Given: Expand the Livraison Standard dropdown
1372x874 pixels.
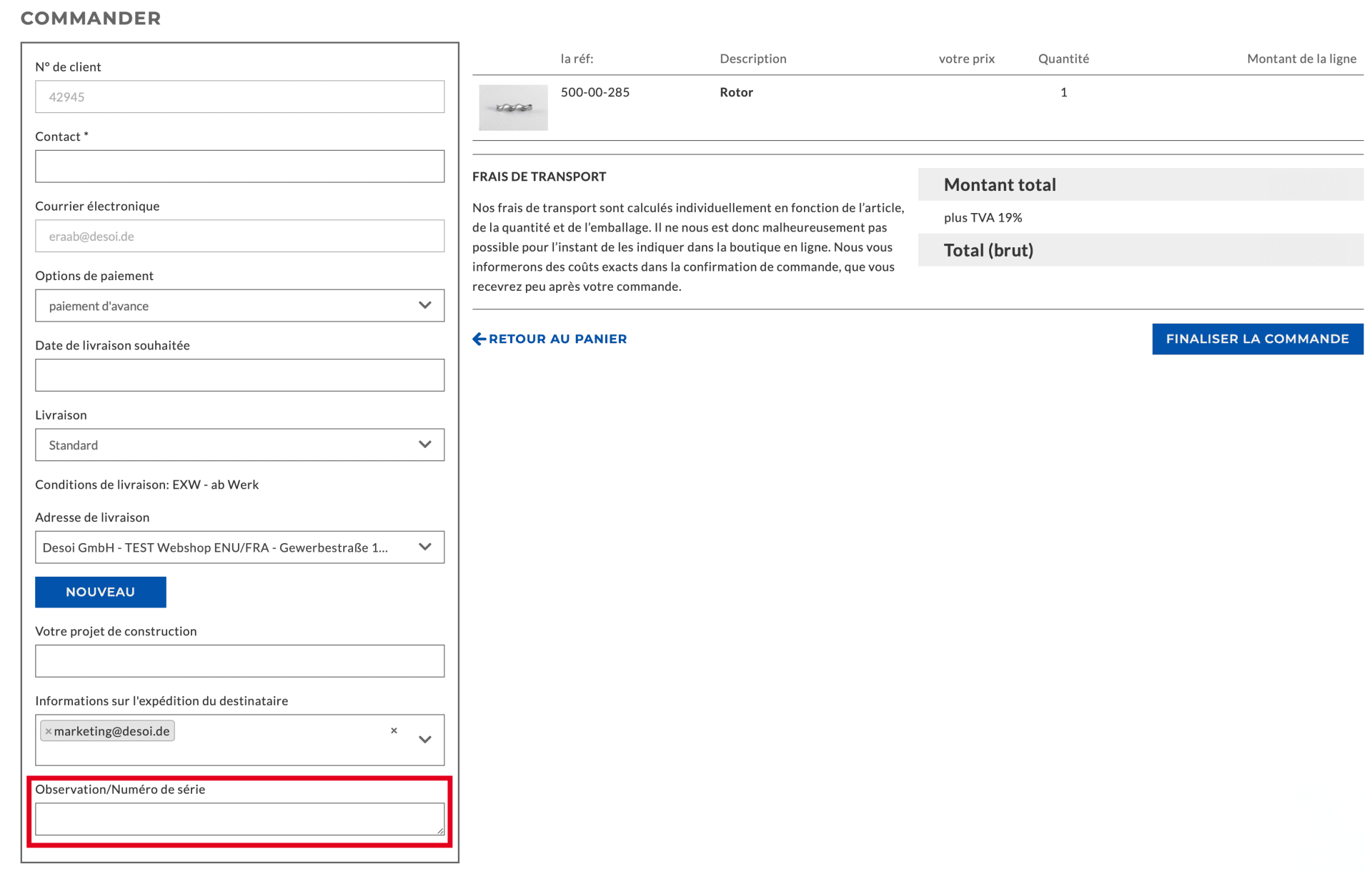Looking at the screenshot, I should [x=239, y=445].
